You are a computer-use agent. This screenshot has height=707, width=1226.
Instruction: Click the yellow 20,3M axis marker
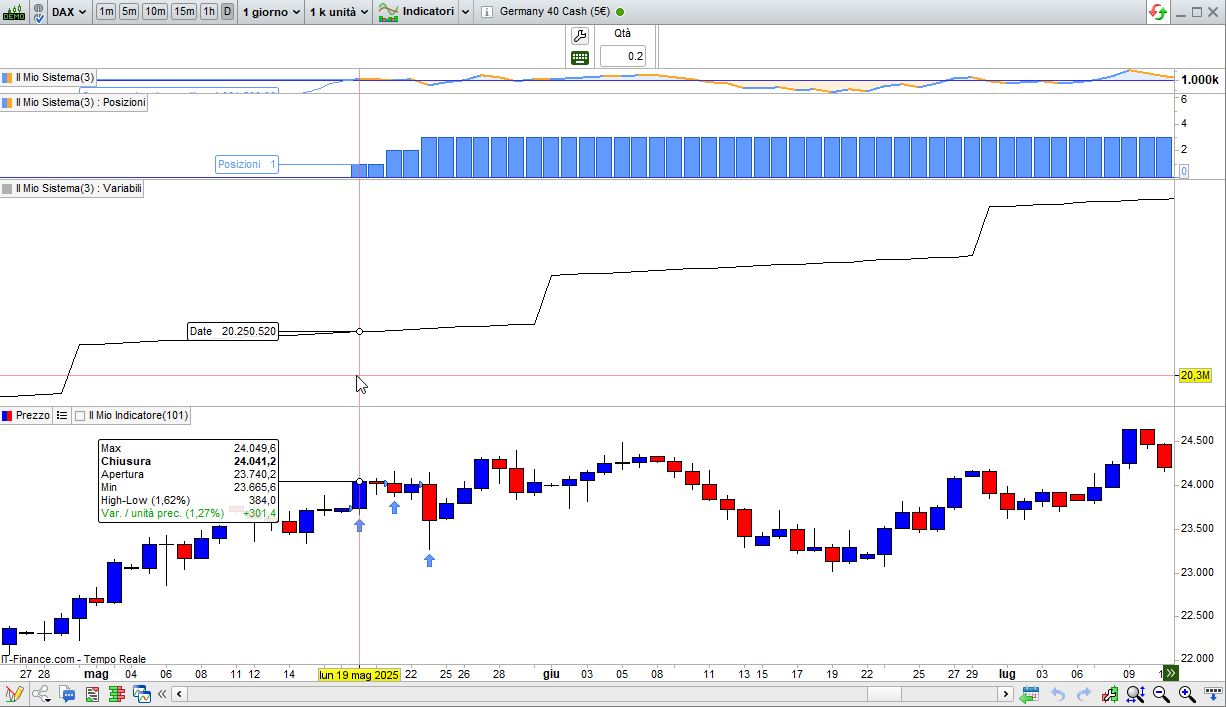(x=1195, y=376)
